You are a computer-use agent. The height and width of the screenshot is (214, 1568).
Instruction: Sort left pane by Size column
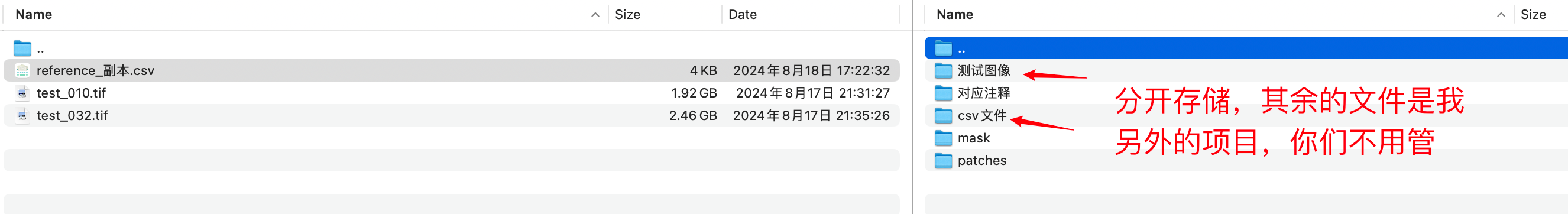pos(627,15)
